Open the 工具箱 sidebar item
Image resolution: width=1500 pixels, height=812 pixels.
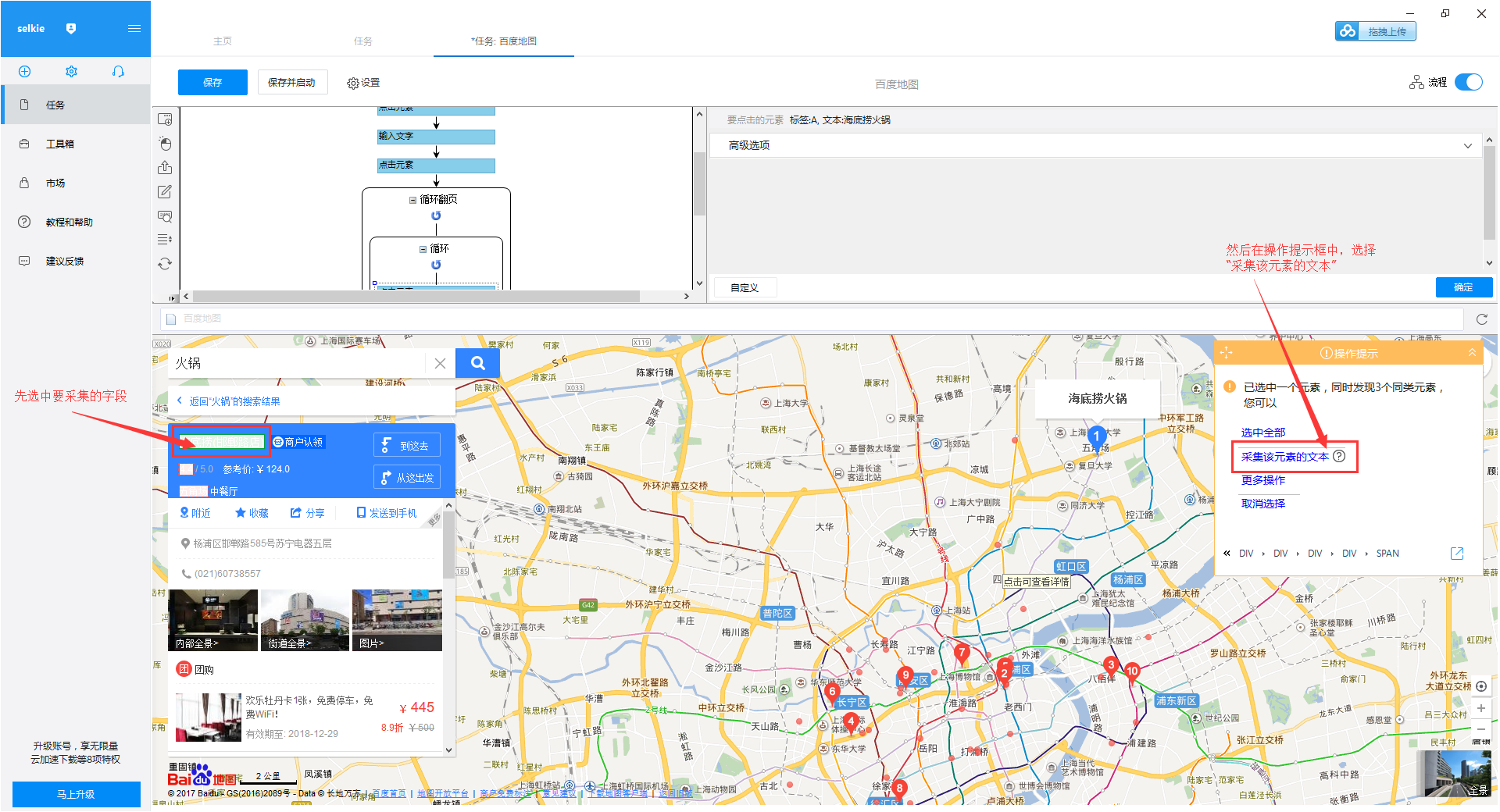pos(75,144)
